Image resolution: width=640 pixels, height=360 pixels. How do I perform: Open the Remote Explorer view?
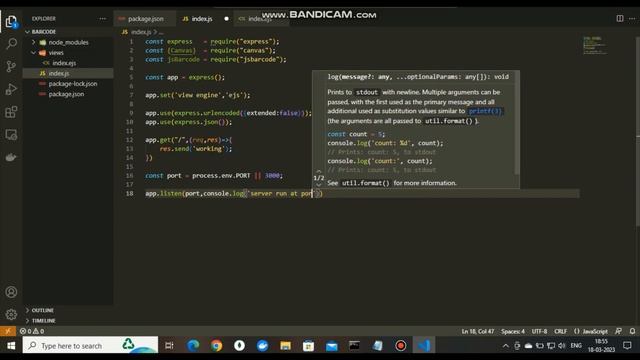pos(11,135)
